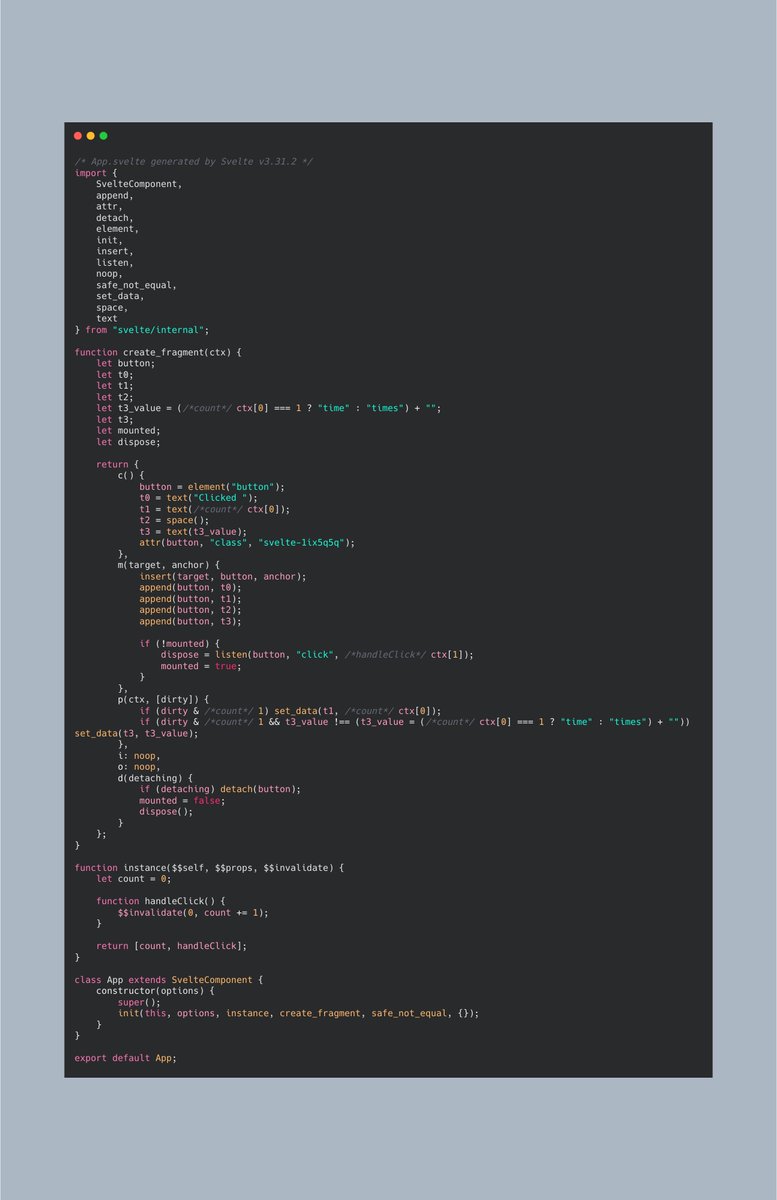Click the "if (!mounted) {" line

pyautogui.click(x=180, y=644)
